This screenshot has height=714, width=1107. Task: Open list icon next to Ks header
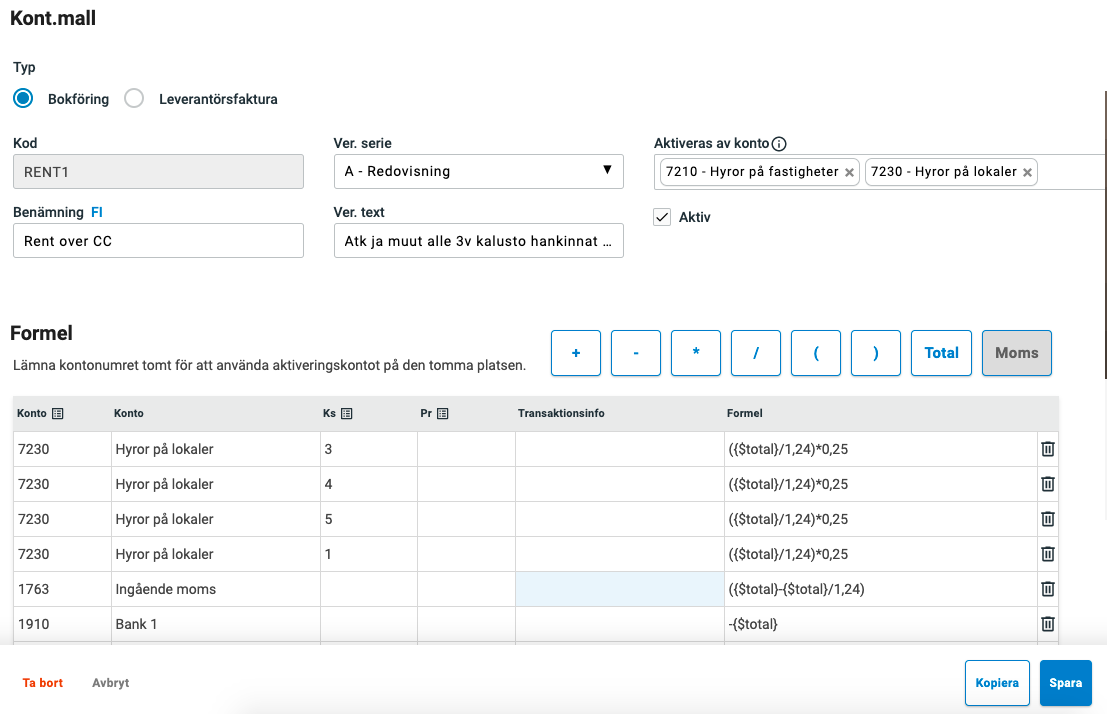pos(347,413)
